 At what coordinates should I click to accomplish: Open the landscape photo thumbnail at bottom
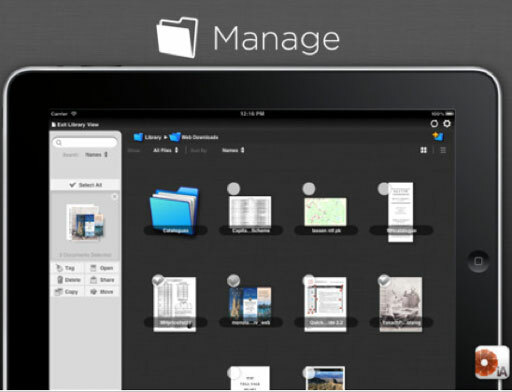[325, 379]
